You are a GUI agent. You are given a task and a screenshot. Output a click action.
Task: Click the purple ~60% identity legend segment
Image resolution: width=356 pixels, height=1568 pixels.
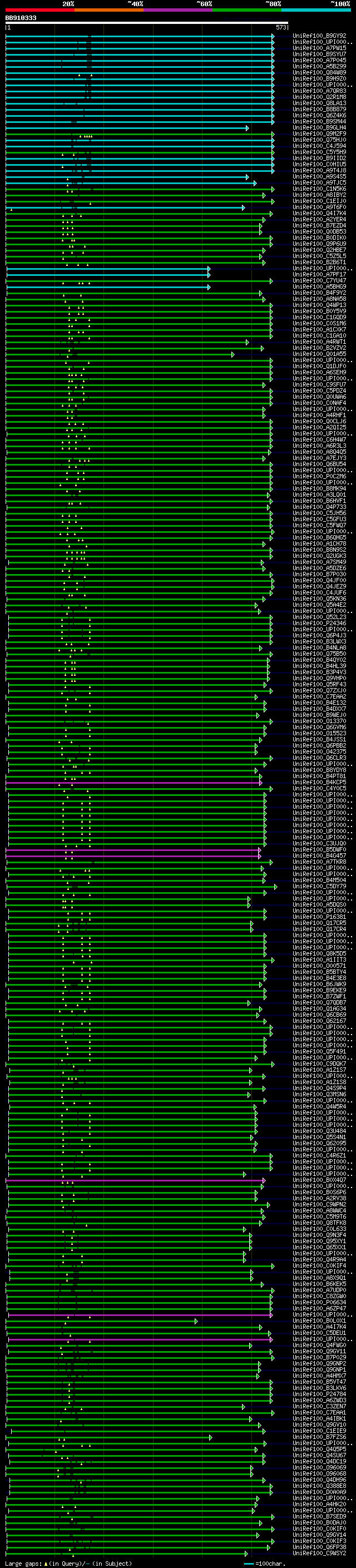tap(179, 11)
